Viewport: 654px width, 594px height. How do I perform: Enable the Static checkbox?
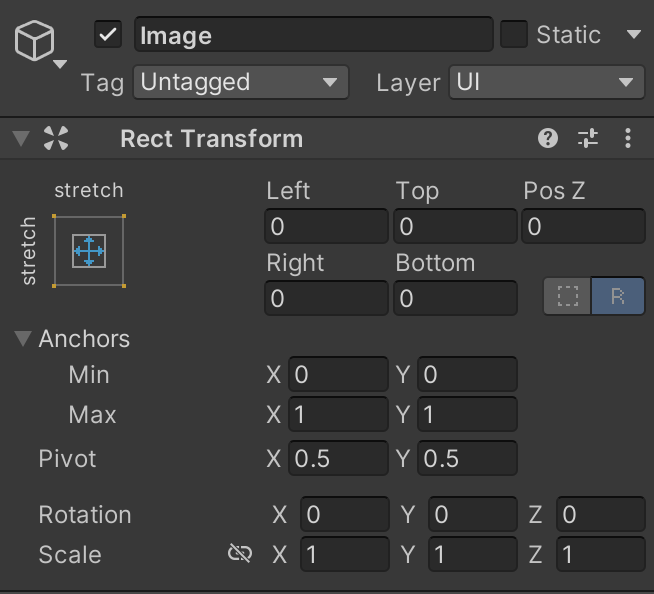(514, 35)
